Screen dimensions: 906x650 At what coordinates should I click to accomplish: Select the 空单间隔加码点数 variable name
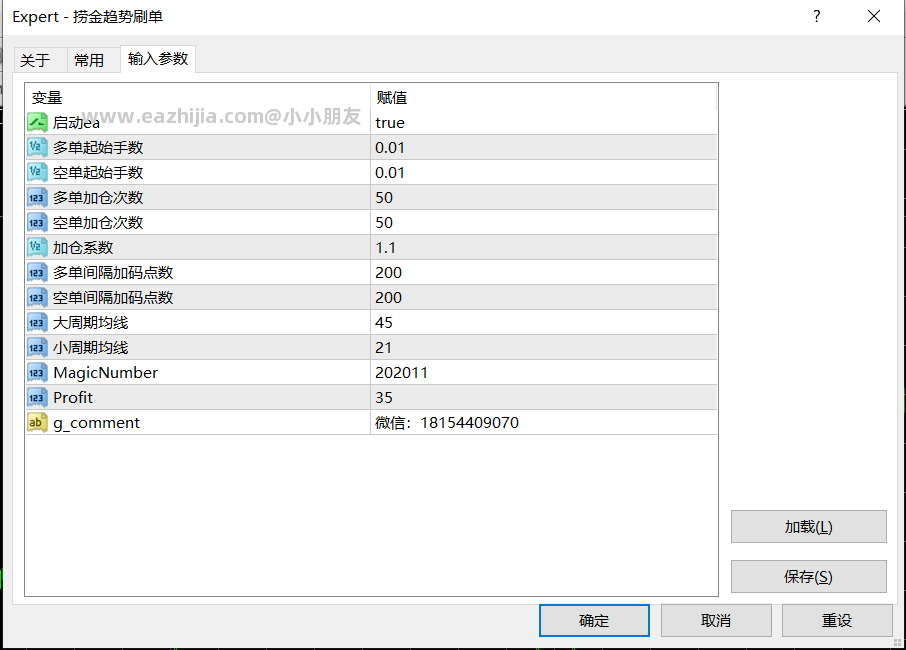coord(113,298)
